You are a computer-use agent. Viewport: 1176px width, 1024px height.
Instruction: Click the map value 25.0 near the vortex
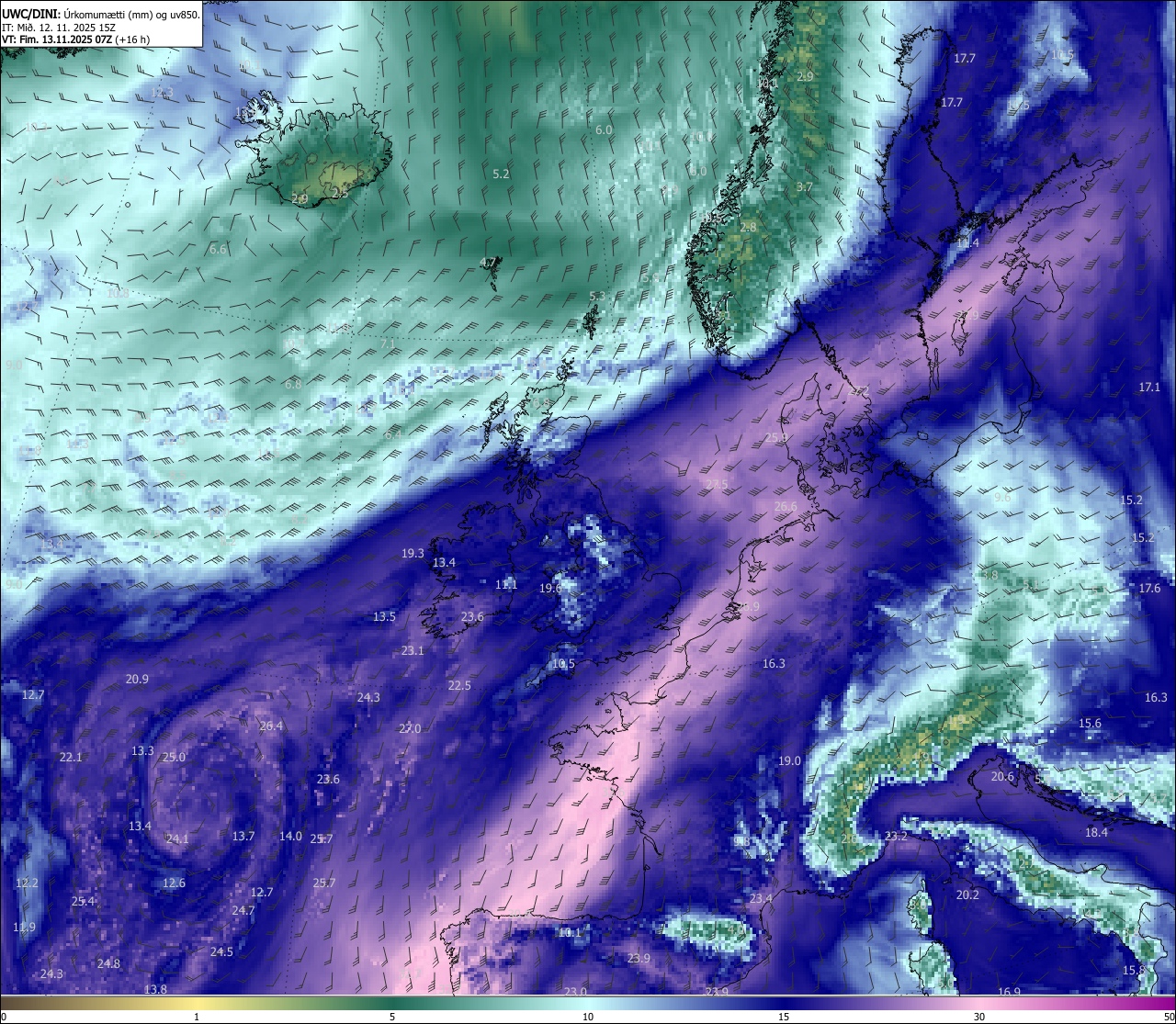[174, 758]
